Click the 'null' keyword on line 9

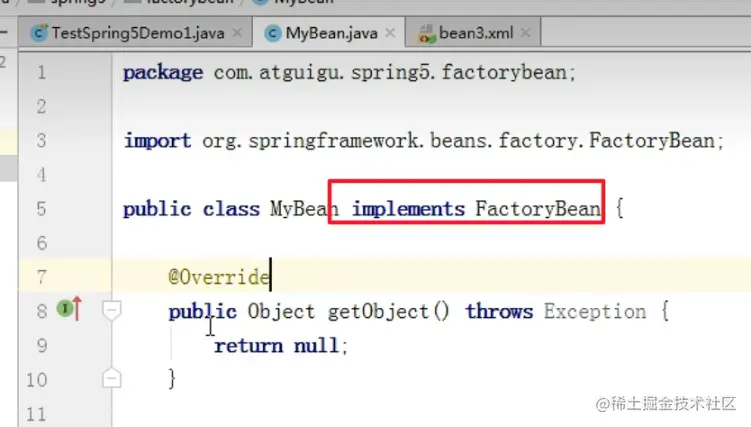point(316,346)
